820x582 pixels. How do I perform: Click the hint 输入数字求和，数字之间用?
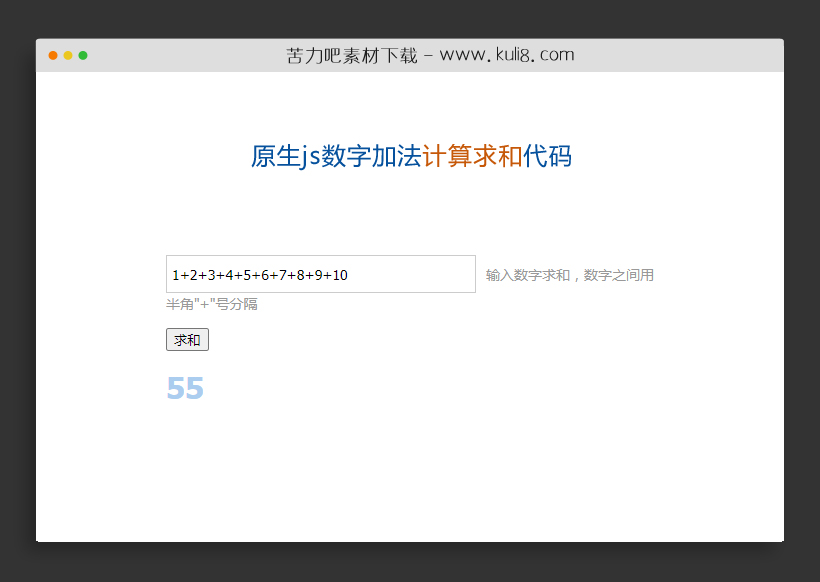click(x=570, y=274)
